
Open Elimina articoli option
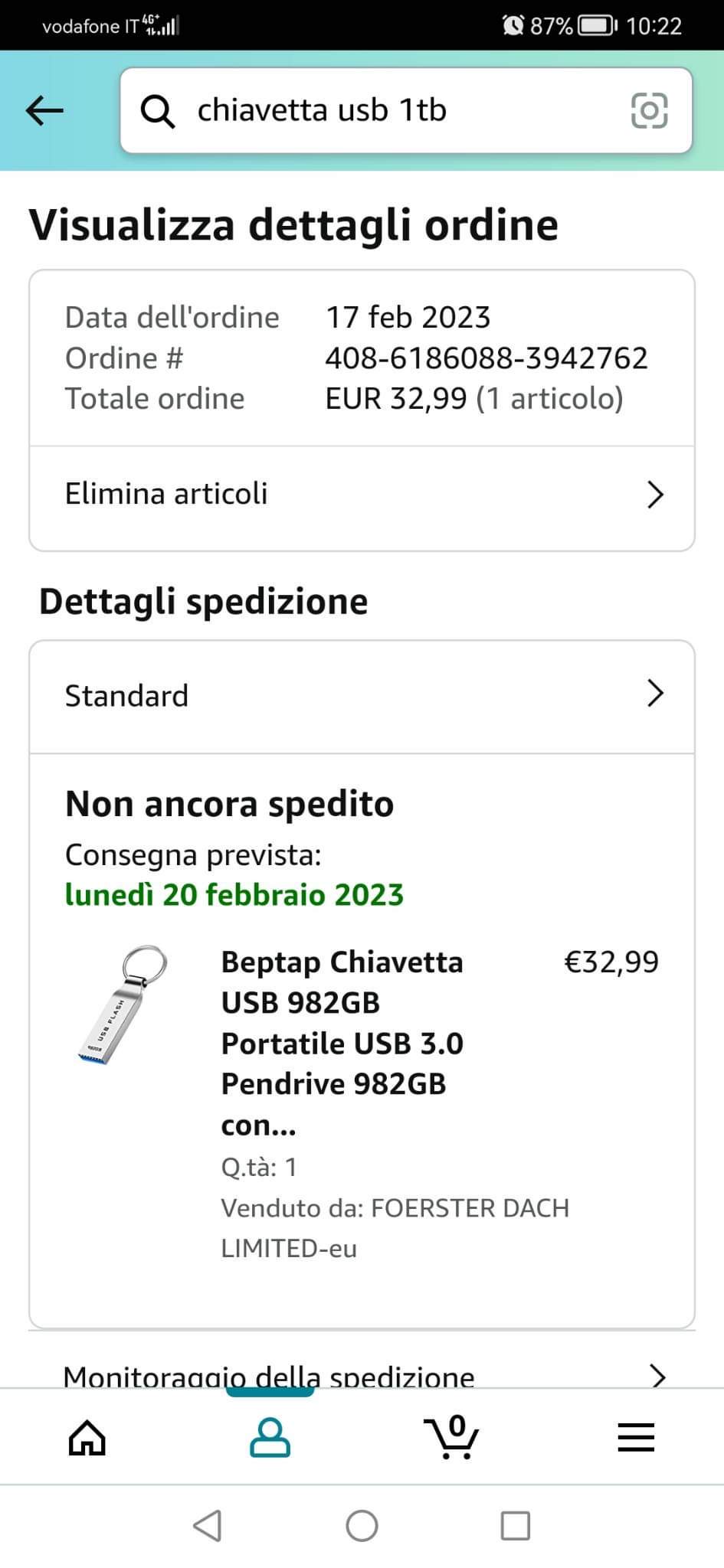tap(166, 495)
